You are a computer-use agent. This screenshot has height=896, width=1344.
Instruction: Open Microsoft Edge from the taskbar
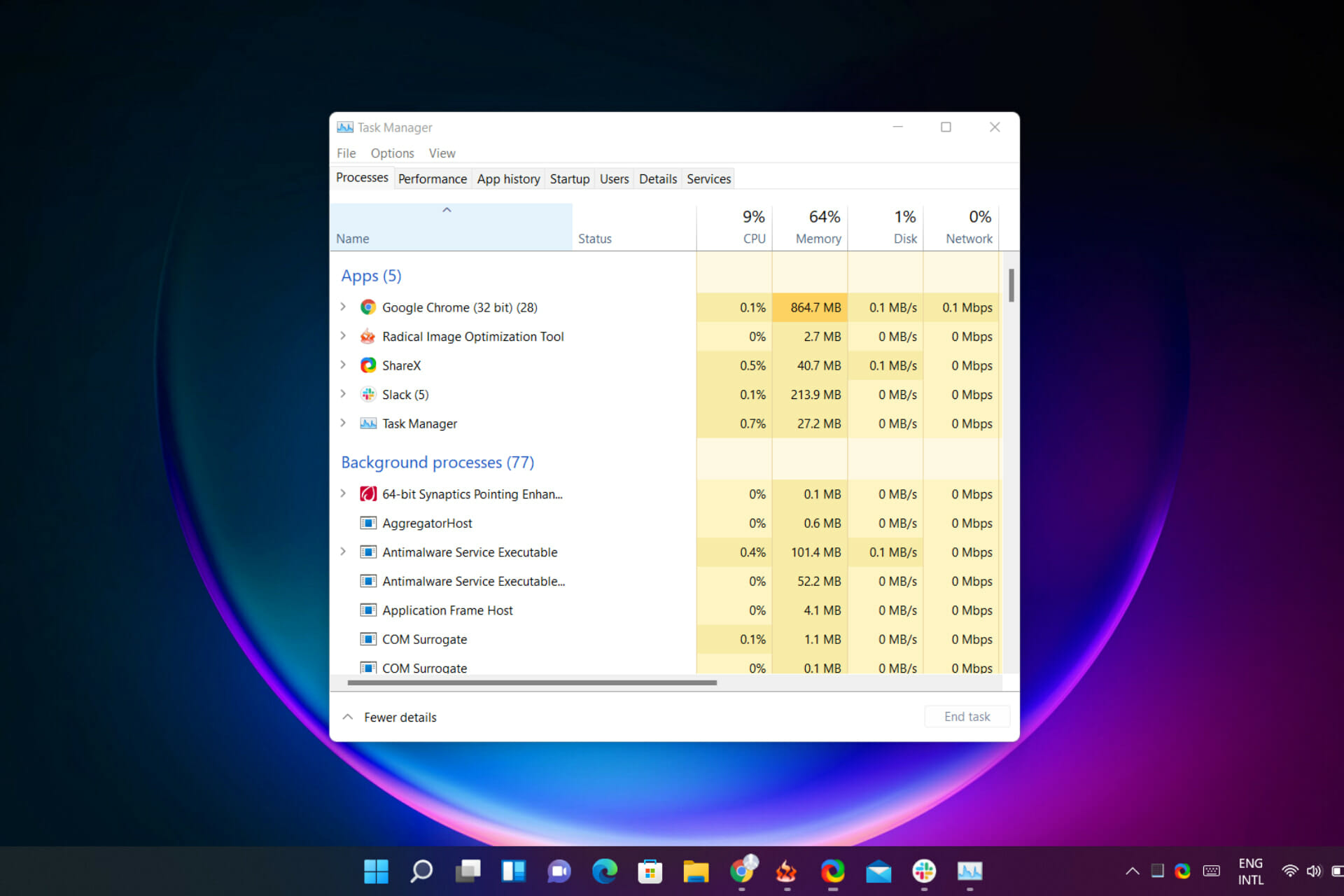[604, 871]
